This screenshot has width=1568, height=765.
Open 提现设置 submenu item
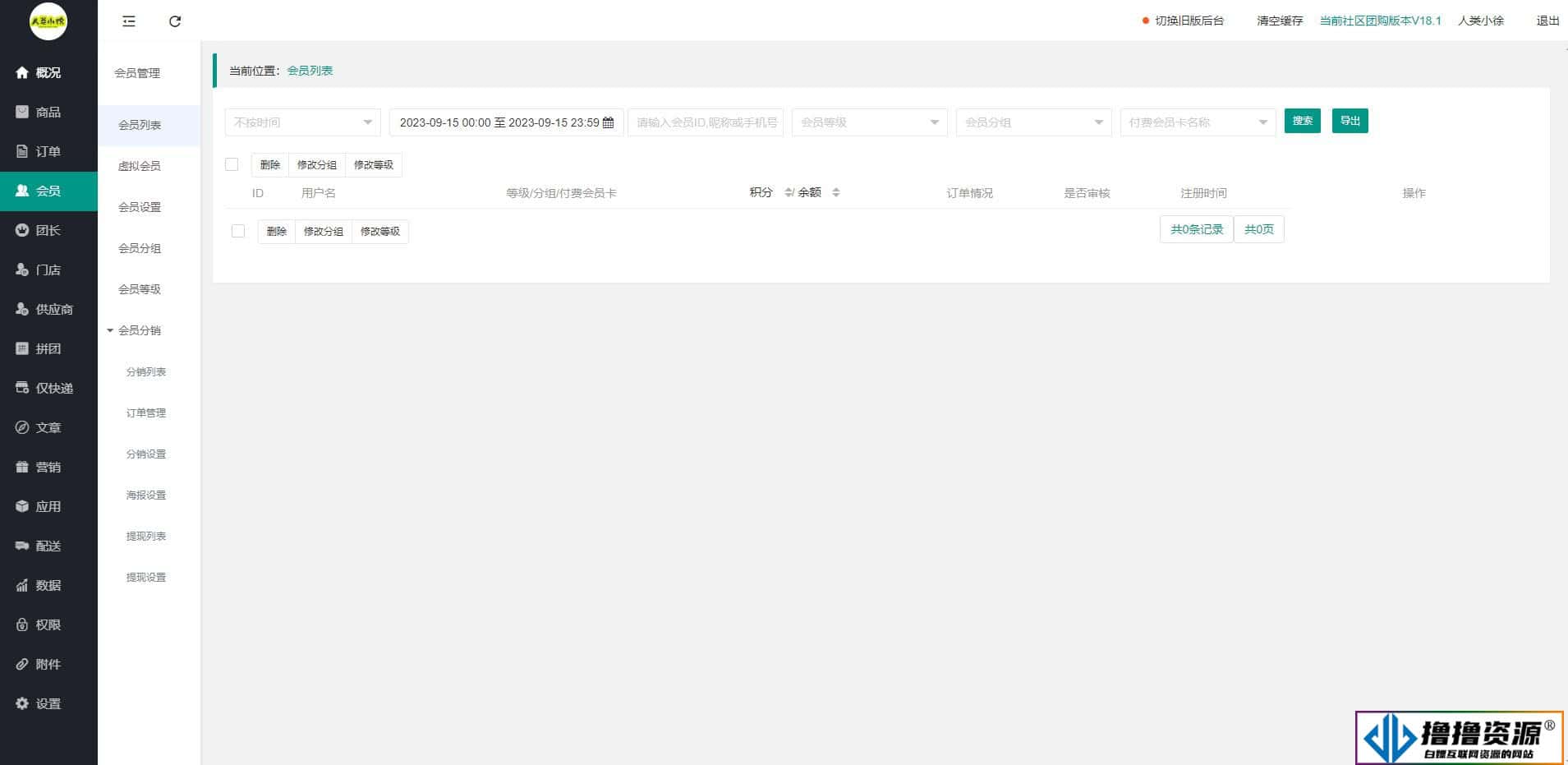[146, 577]
